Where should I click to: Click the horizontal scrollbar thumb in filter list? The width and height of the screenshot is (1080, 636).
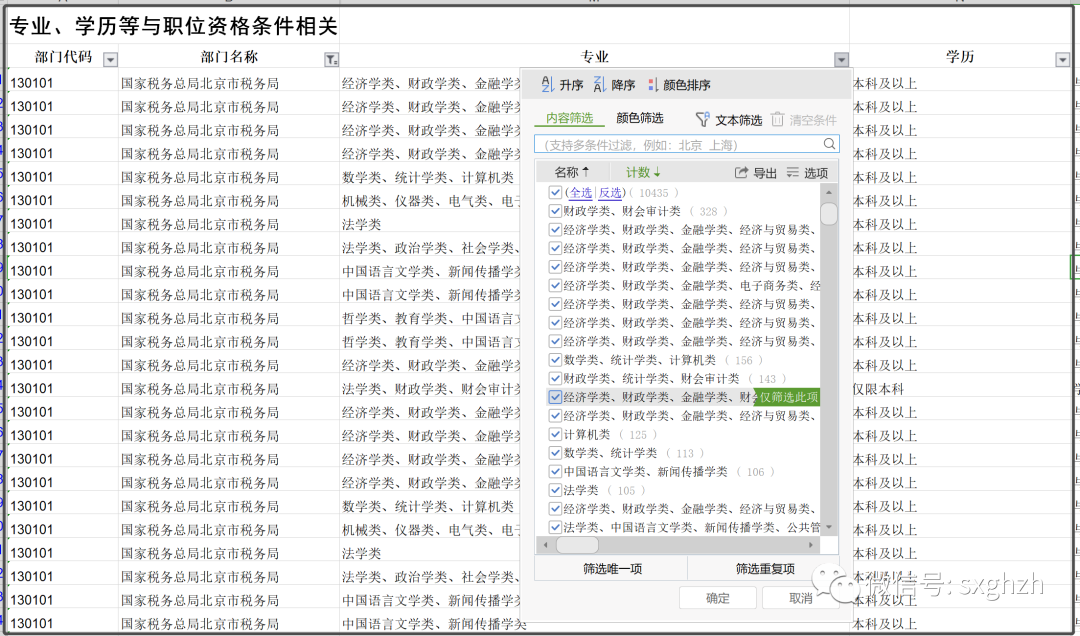point(577,545)
